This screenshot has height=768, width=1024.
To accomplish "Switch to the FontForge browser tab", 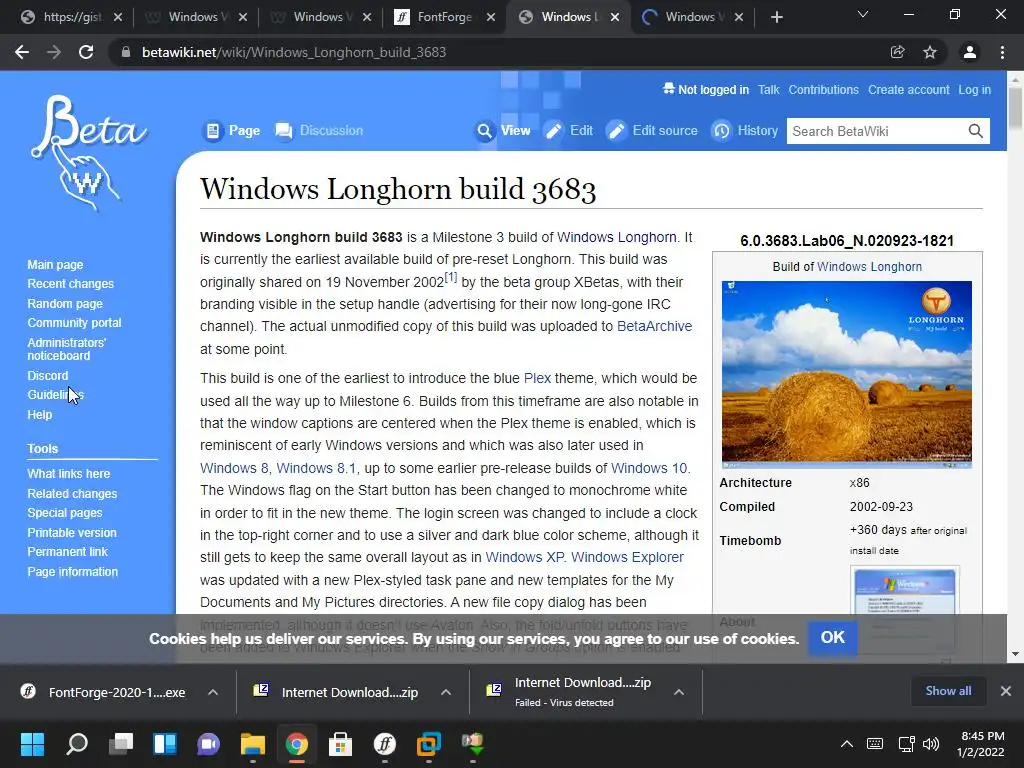I will 444,17.
